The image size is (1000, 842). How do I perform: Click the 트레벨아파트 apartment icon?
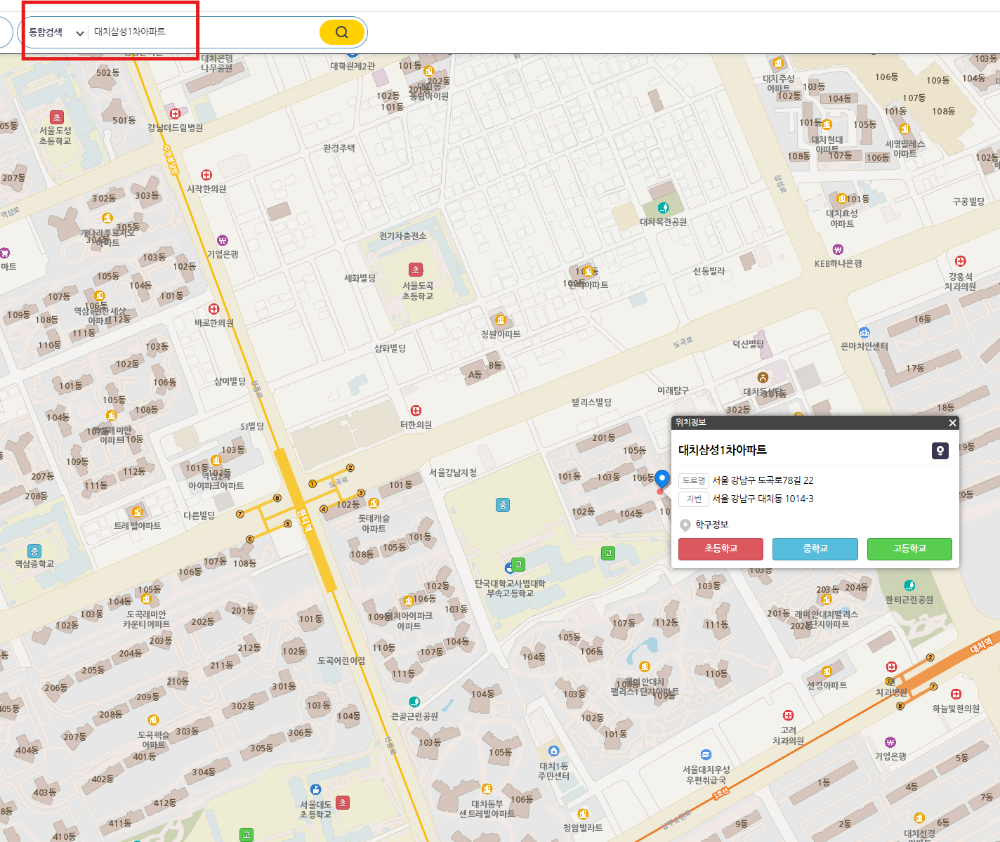137,512
